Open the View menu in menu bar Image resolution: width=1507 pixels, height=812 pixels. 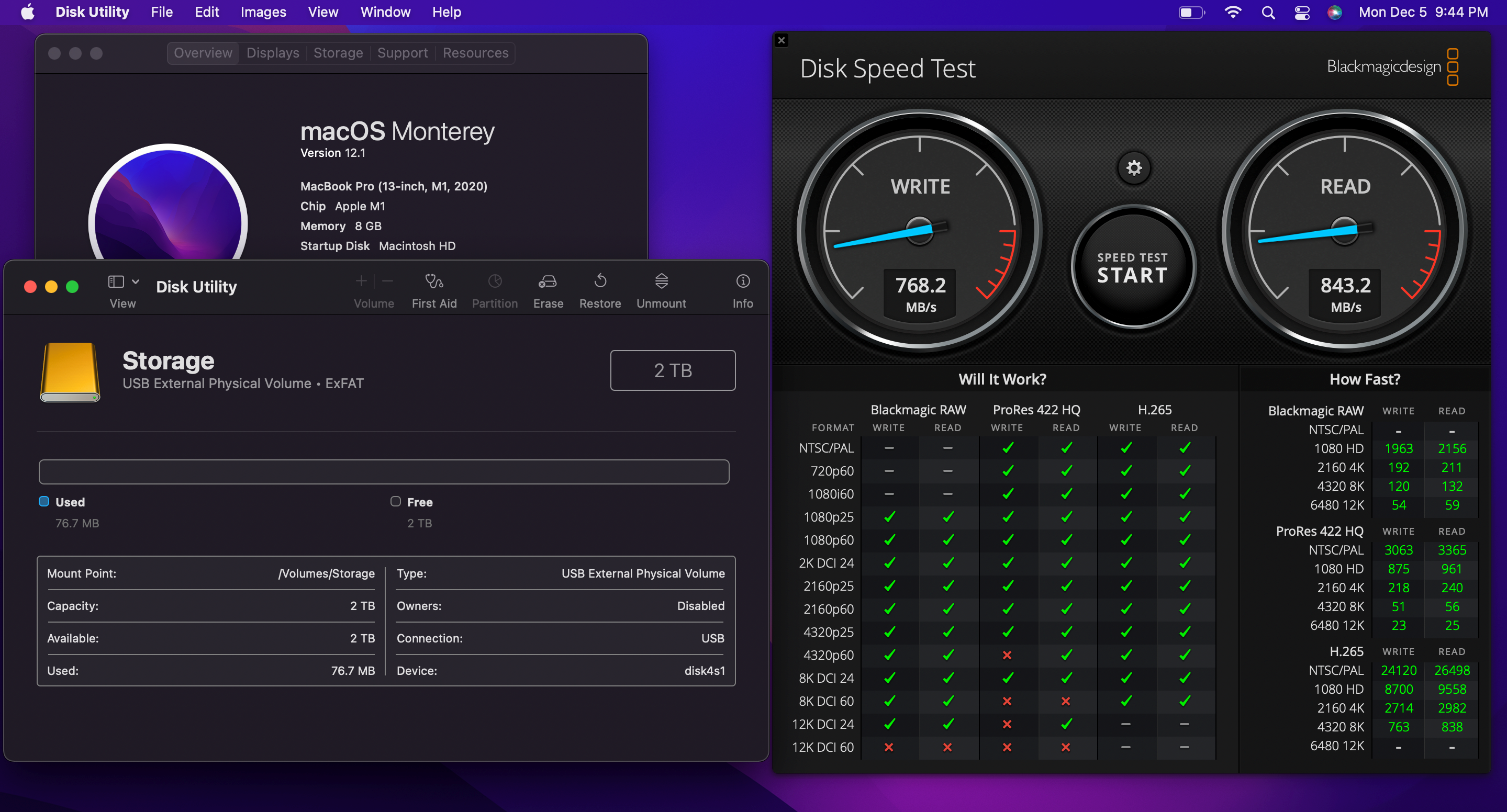(x=323, y=12)
